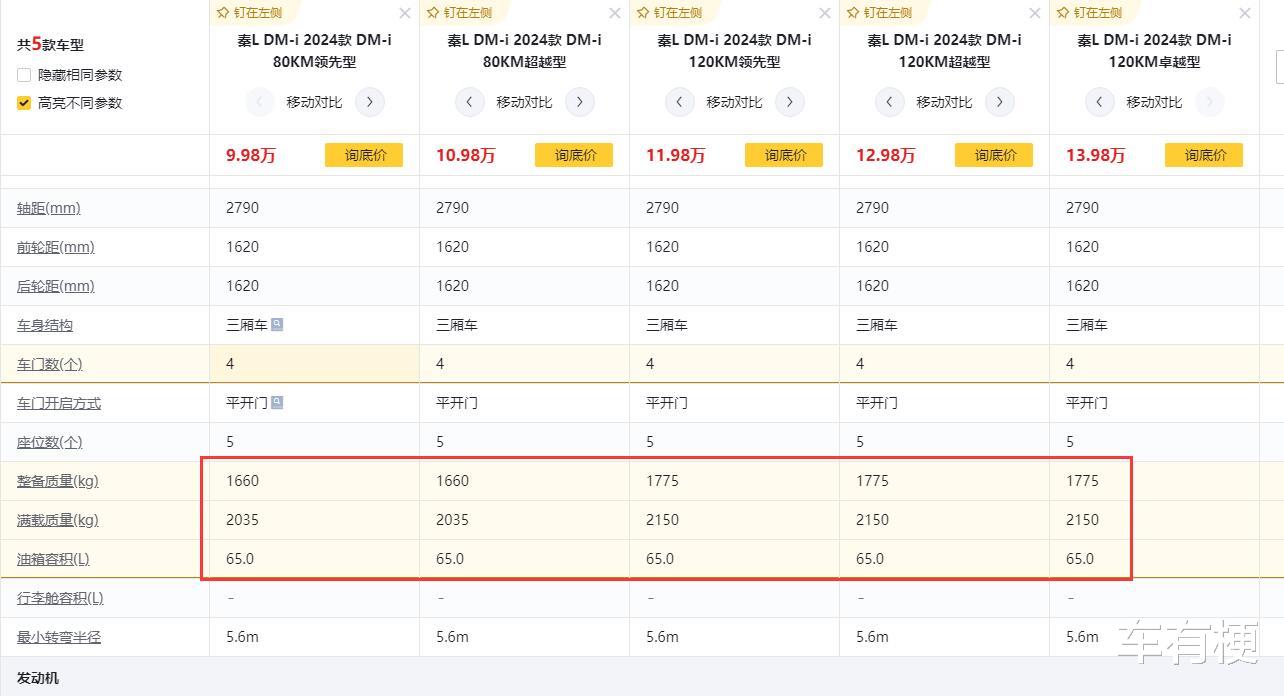Remove 80KM领先型 from comparison
The image size is (1284, 696).
click(x=404, y=13)
